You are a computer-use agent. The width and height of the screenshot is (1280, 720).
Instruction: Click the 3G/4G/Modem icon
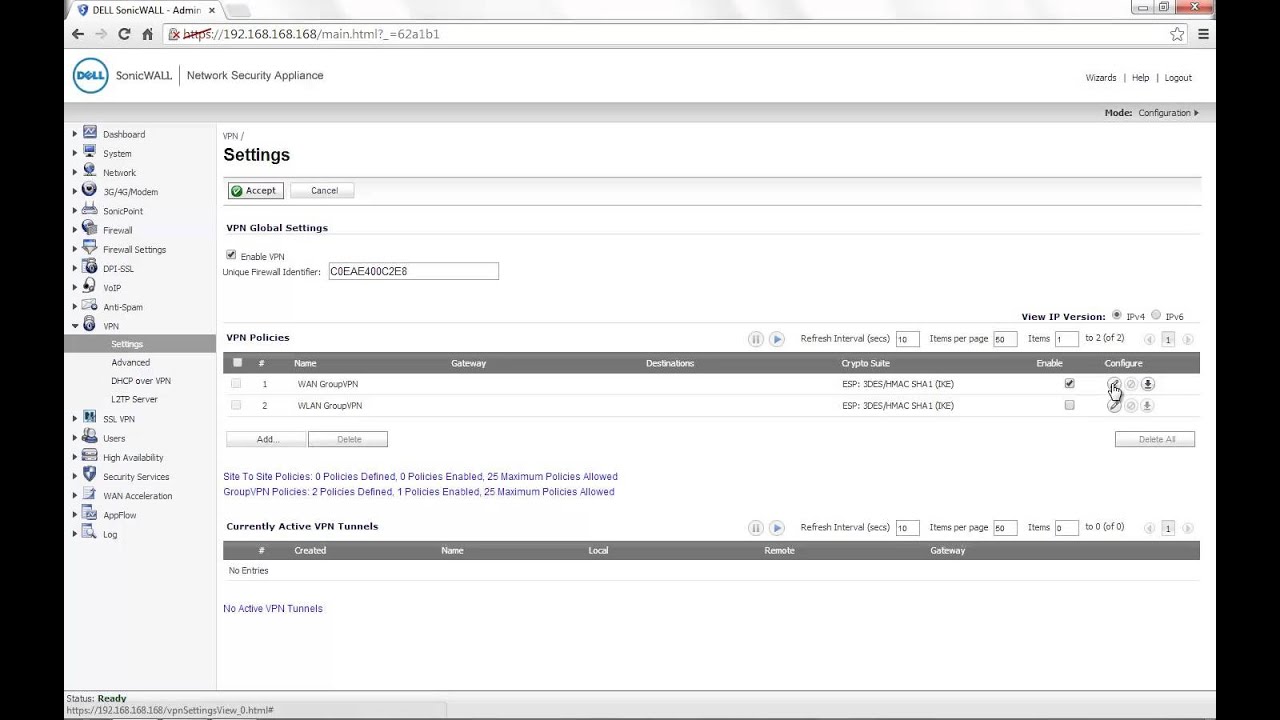click(x=90, y=190)
